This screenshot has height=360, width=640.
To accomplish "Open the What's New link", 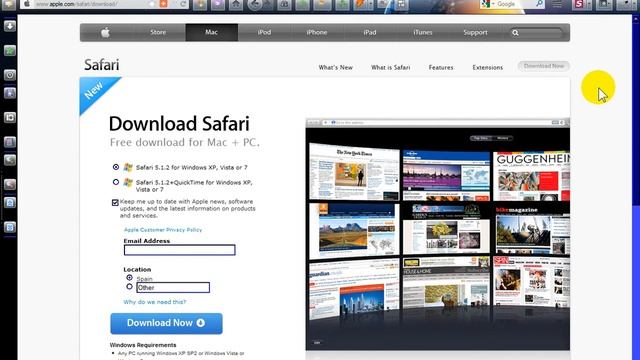I will coord(336,67).
